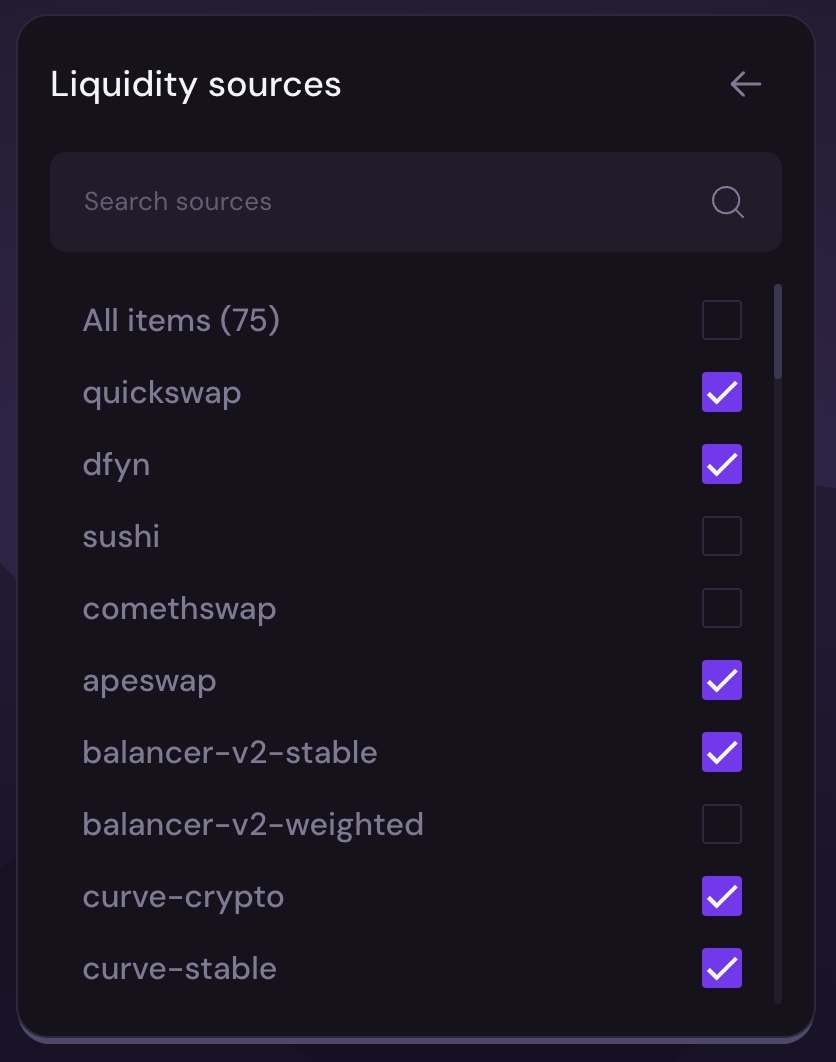The width and height of the screenshot is (836, 1062).
Task: Turn off the curve-crypto source
Action: point(722,897)
